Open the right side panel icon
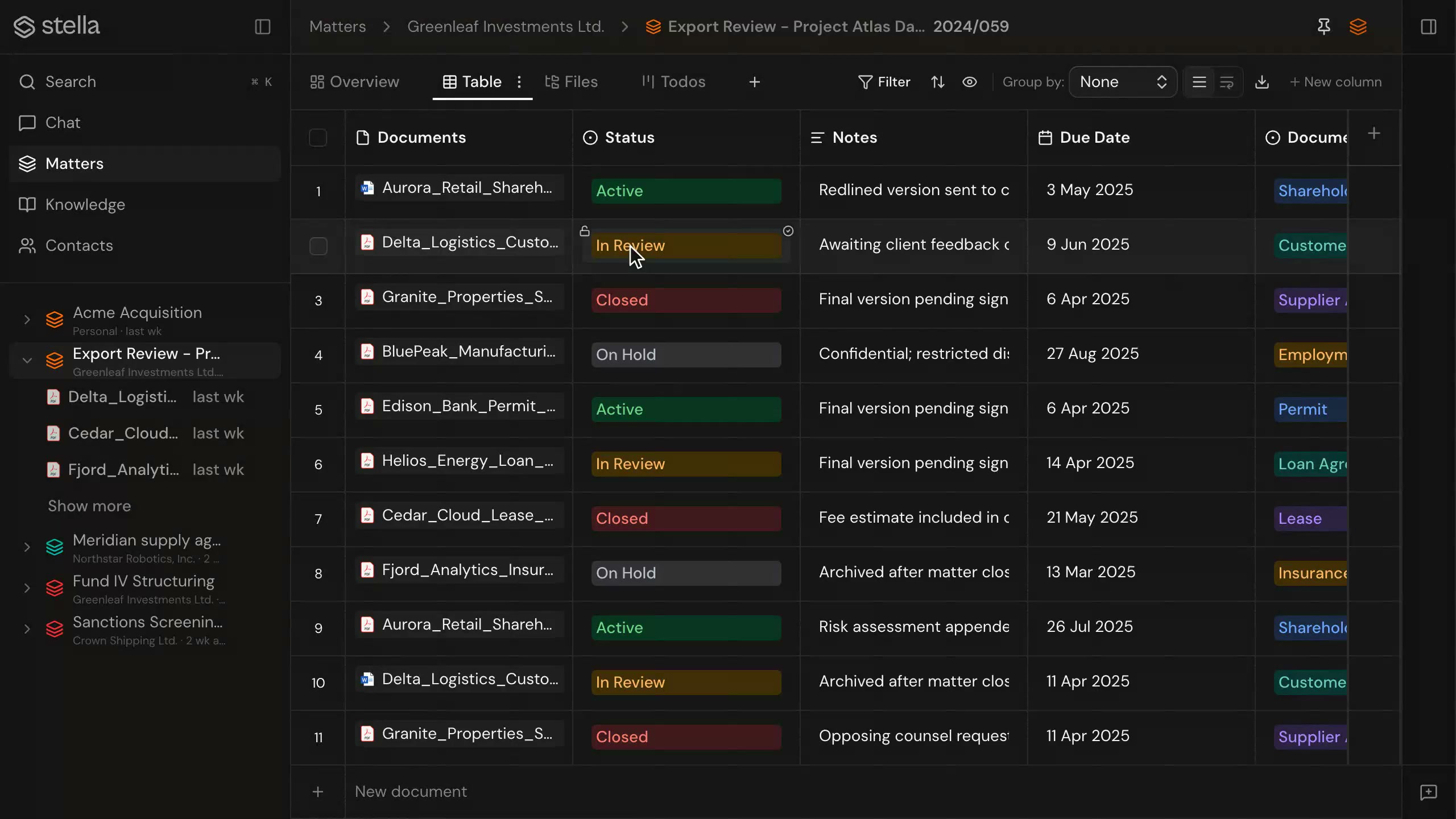1456x819 pixels. pos(1428,27)
